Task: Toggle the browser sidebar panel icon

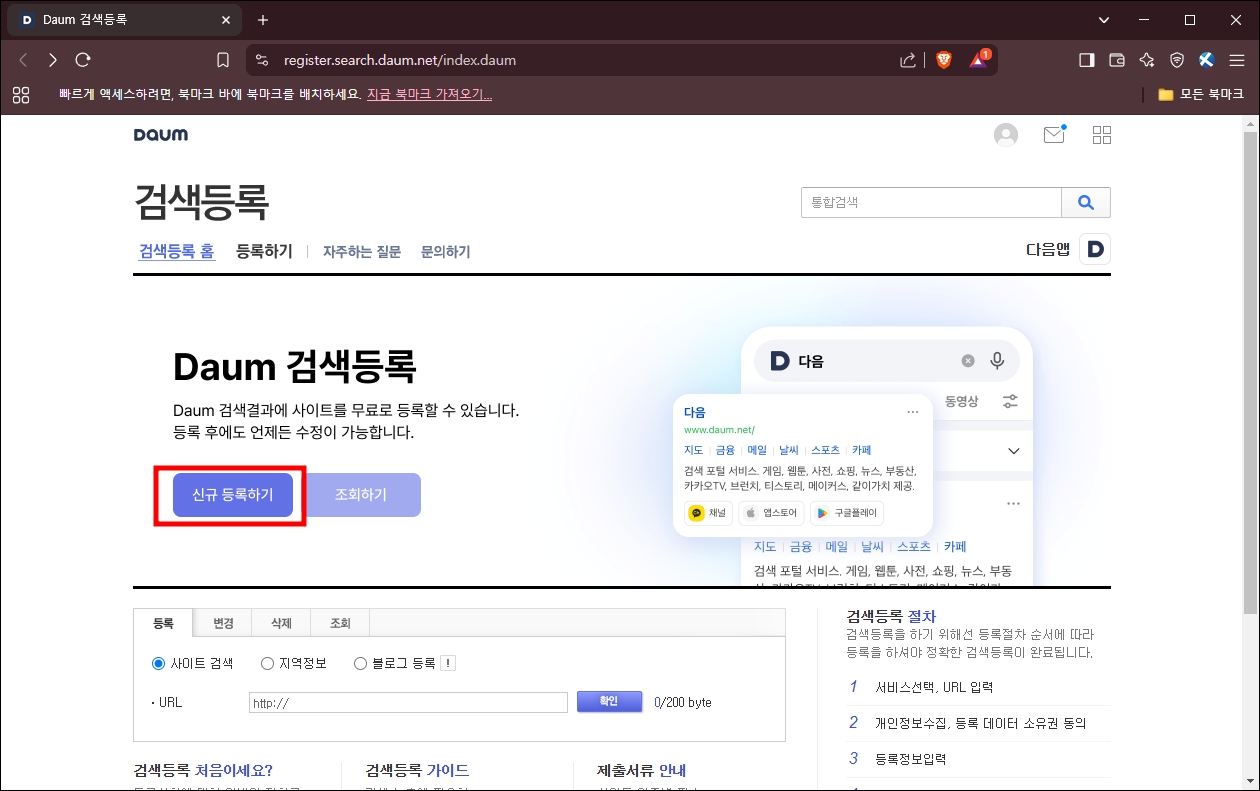Action: pos(1086,60)
